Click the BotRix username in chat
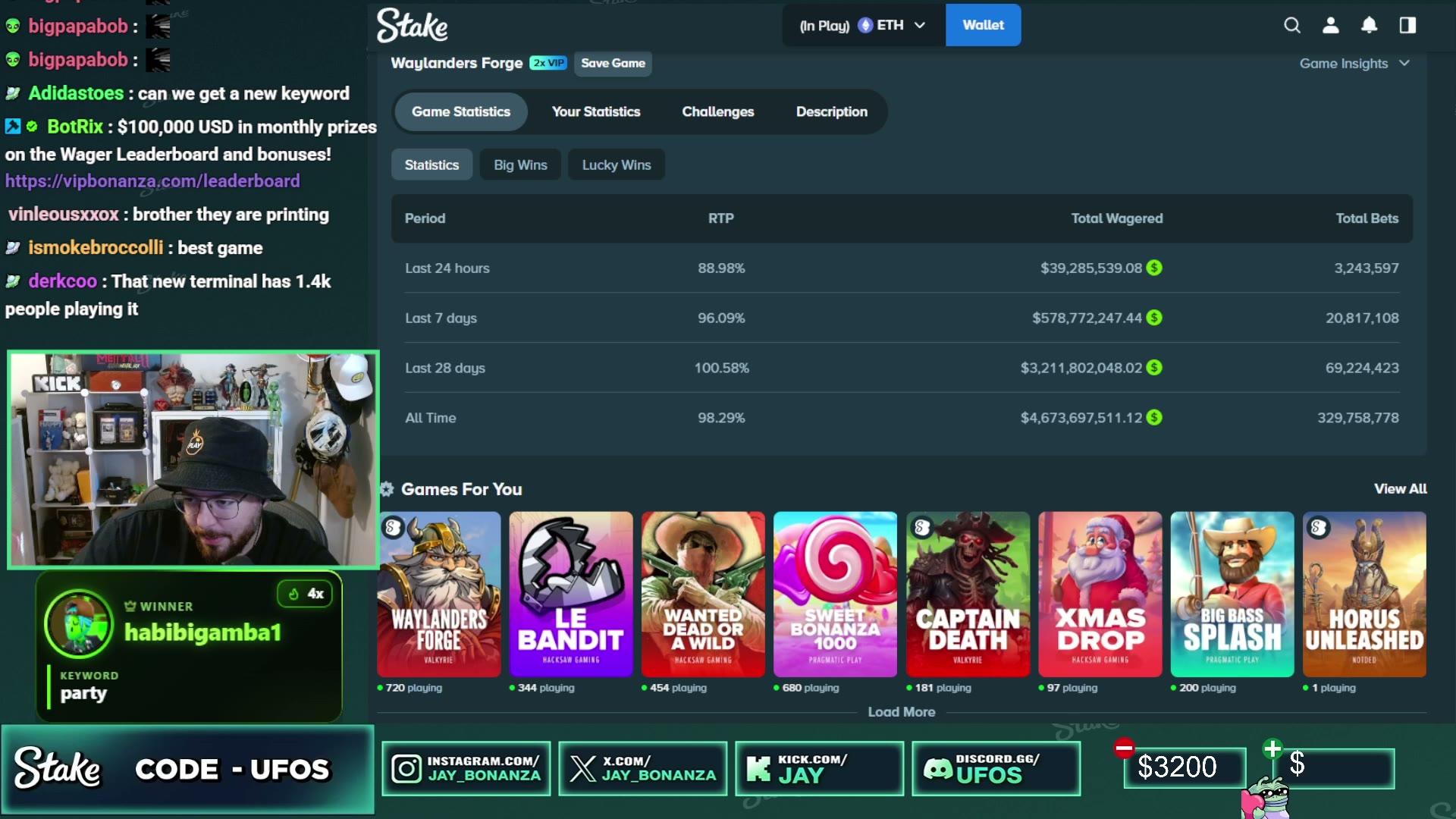 click(x=75, y=127)
